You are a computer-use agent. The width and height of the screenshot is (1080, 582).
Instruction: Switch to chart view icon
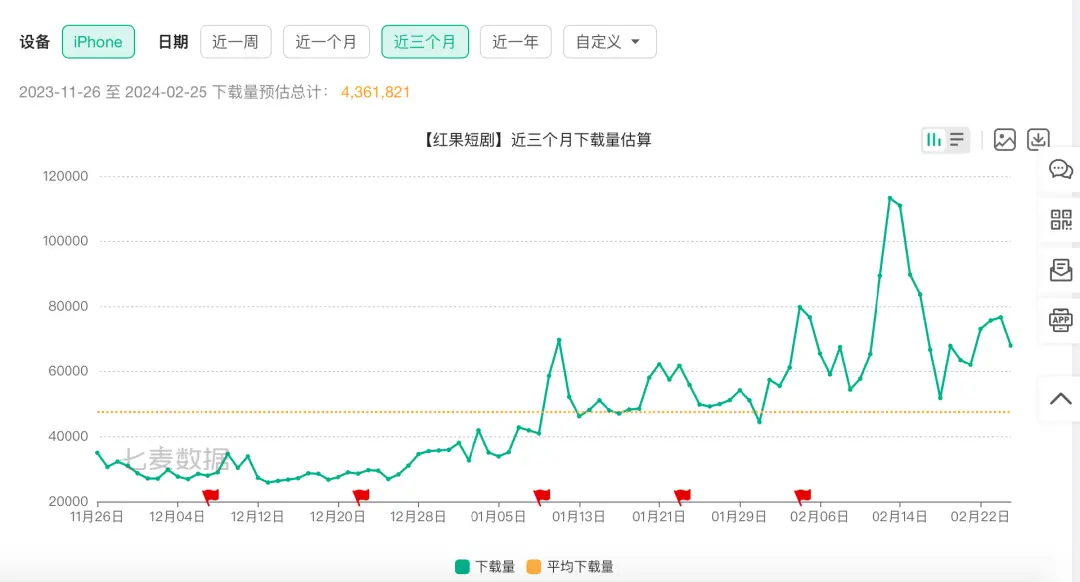[934, 140]
